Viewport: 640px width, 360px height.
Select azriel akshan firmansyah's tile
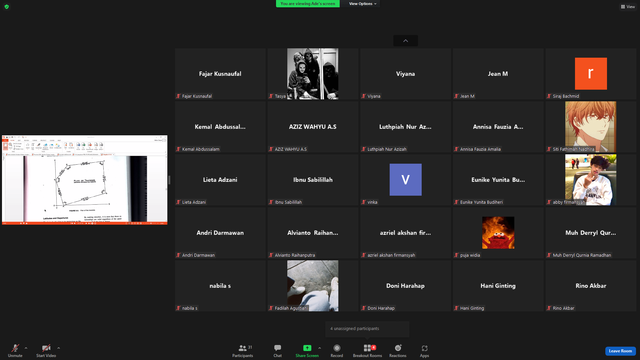click(405, 233)
